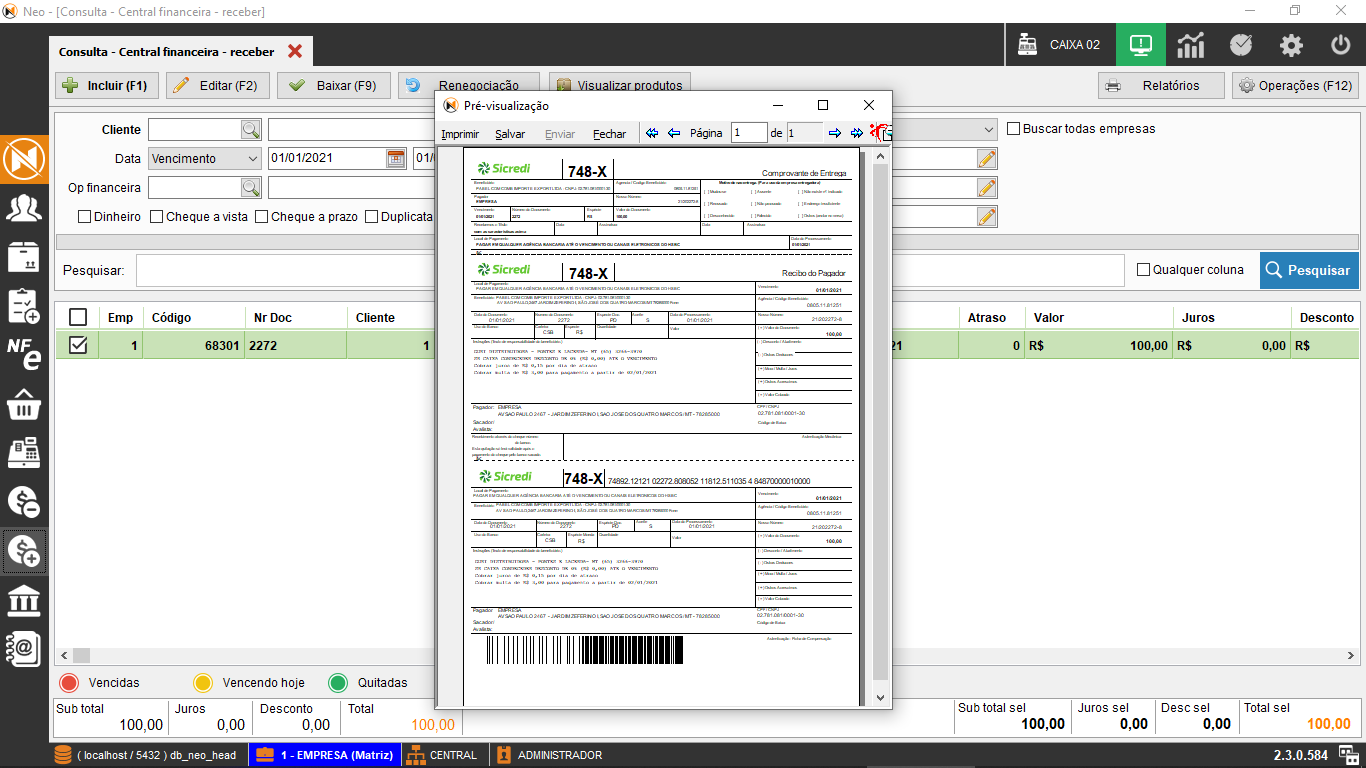The width and height of the screenshot is (1366, 768).
Task: Toggle the Cheque a vista checkbox
Action: tap(157, 216)
